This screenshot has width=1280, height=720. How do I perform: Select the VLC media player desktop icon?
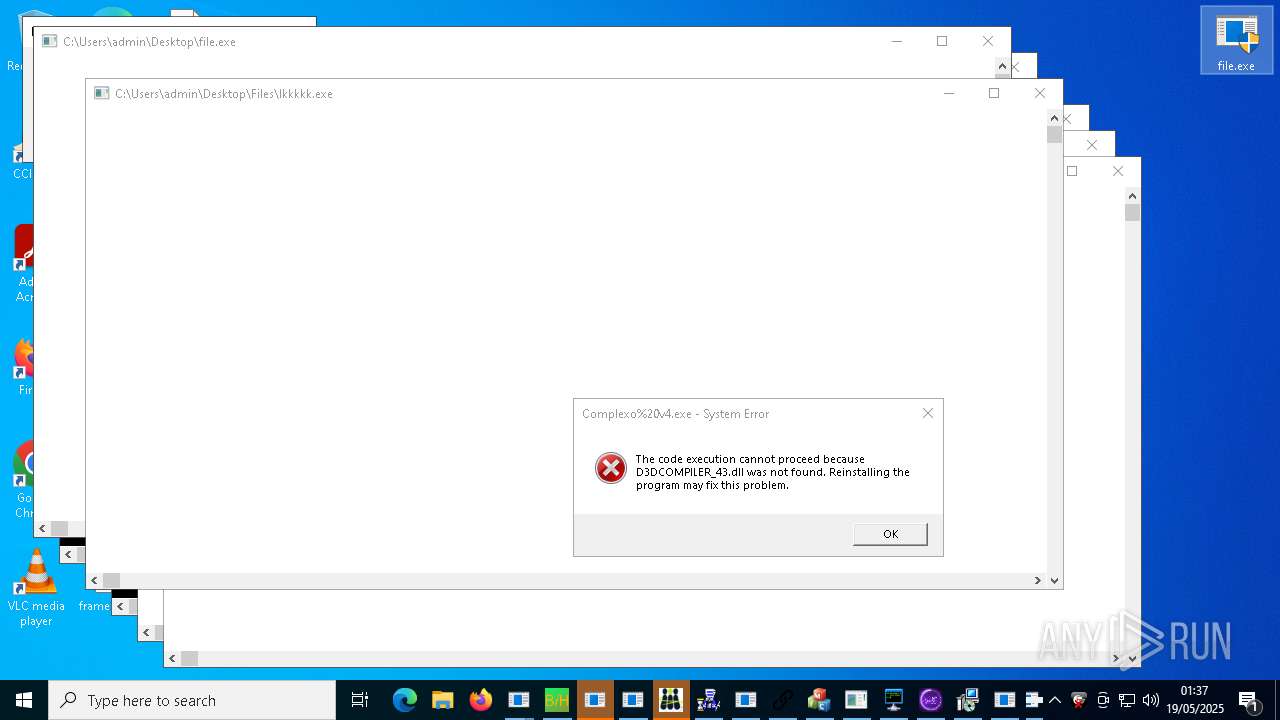click(x=36, y=588)
